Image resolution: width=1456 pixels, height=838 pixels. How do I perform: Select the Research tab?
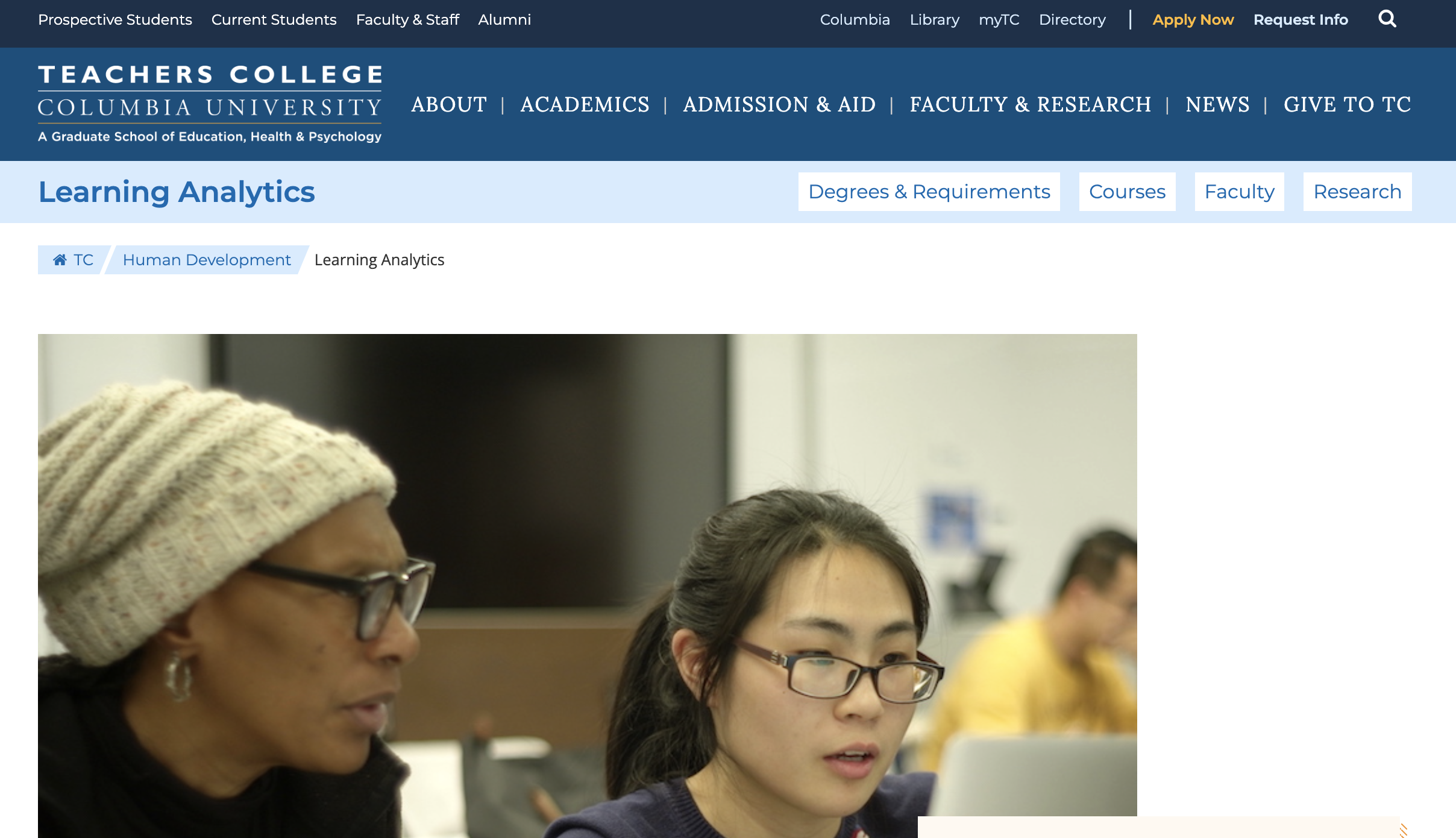pos(1357,192)
